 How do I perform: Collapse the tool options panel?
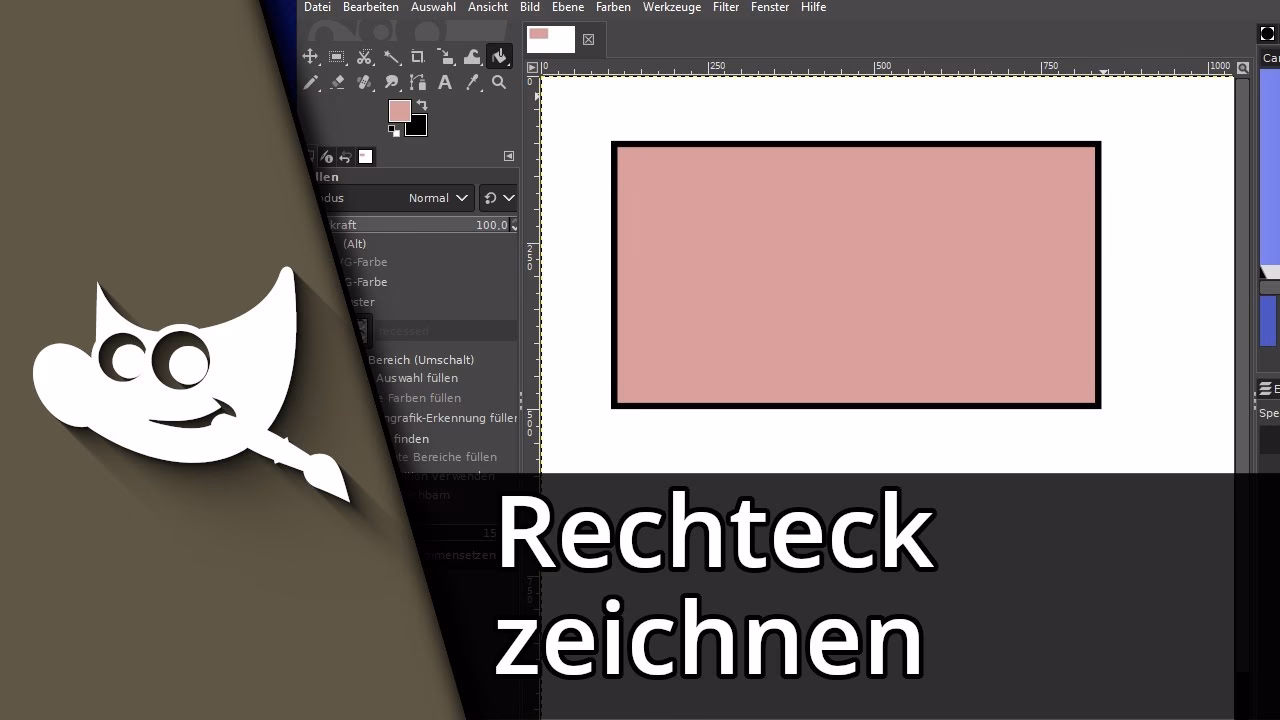coord(509,156)
